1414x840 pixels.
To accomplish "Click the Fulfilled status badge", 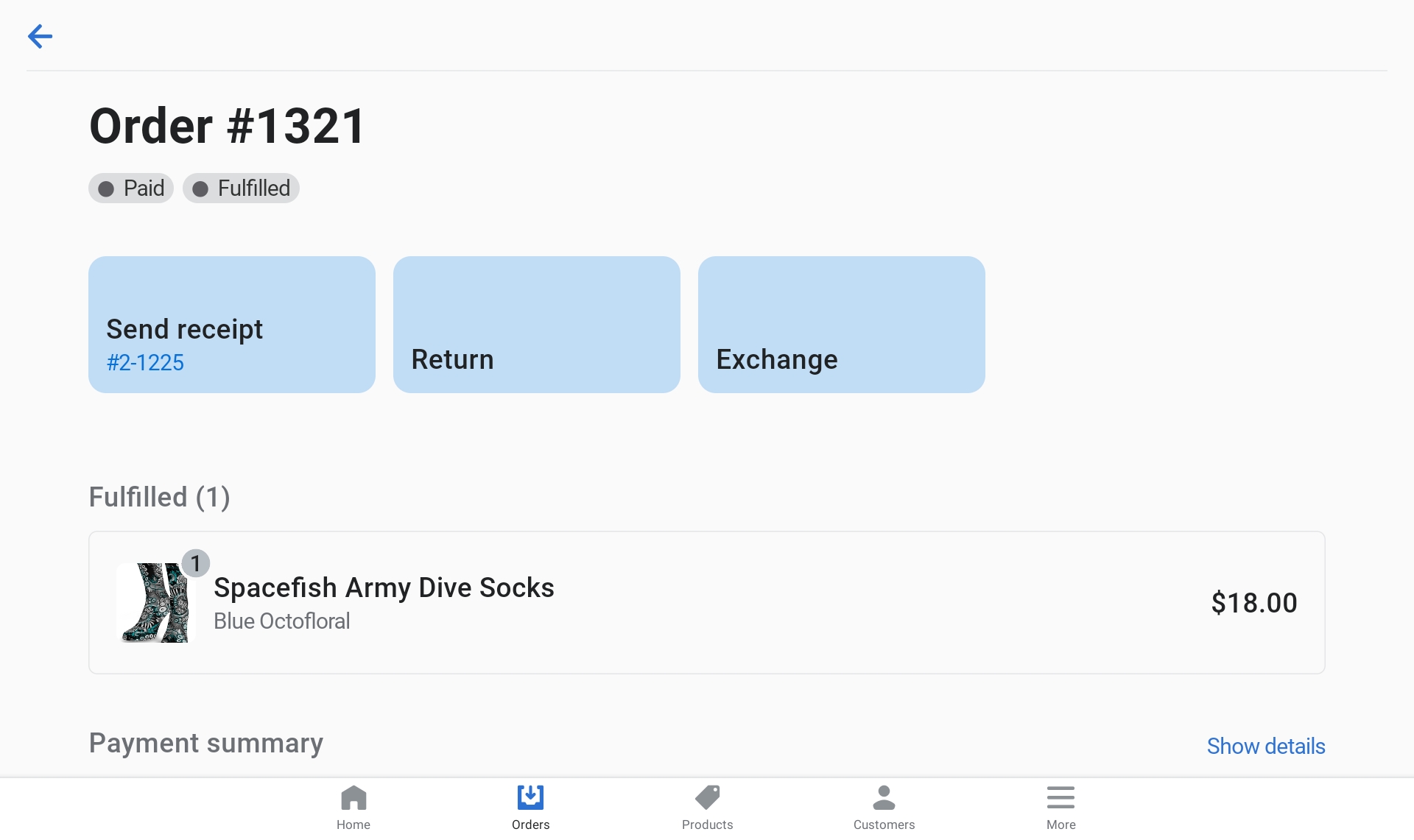I will point(241,188).
